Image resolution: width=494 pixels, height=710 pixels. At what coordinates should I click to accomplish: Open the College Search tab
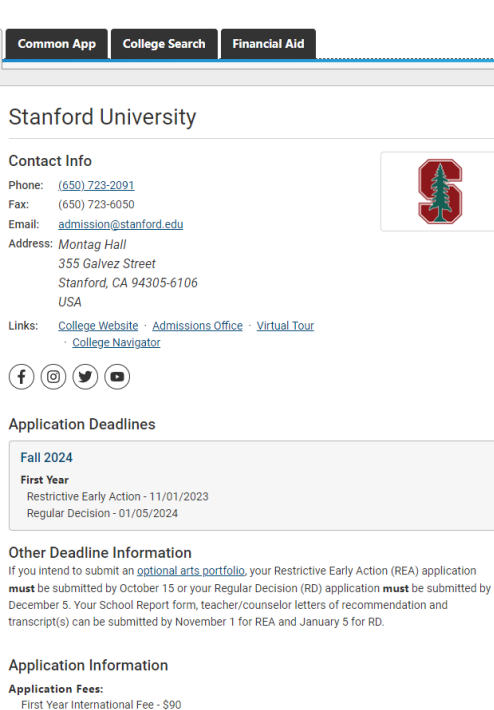[x=164, y=44]
